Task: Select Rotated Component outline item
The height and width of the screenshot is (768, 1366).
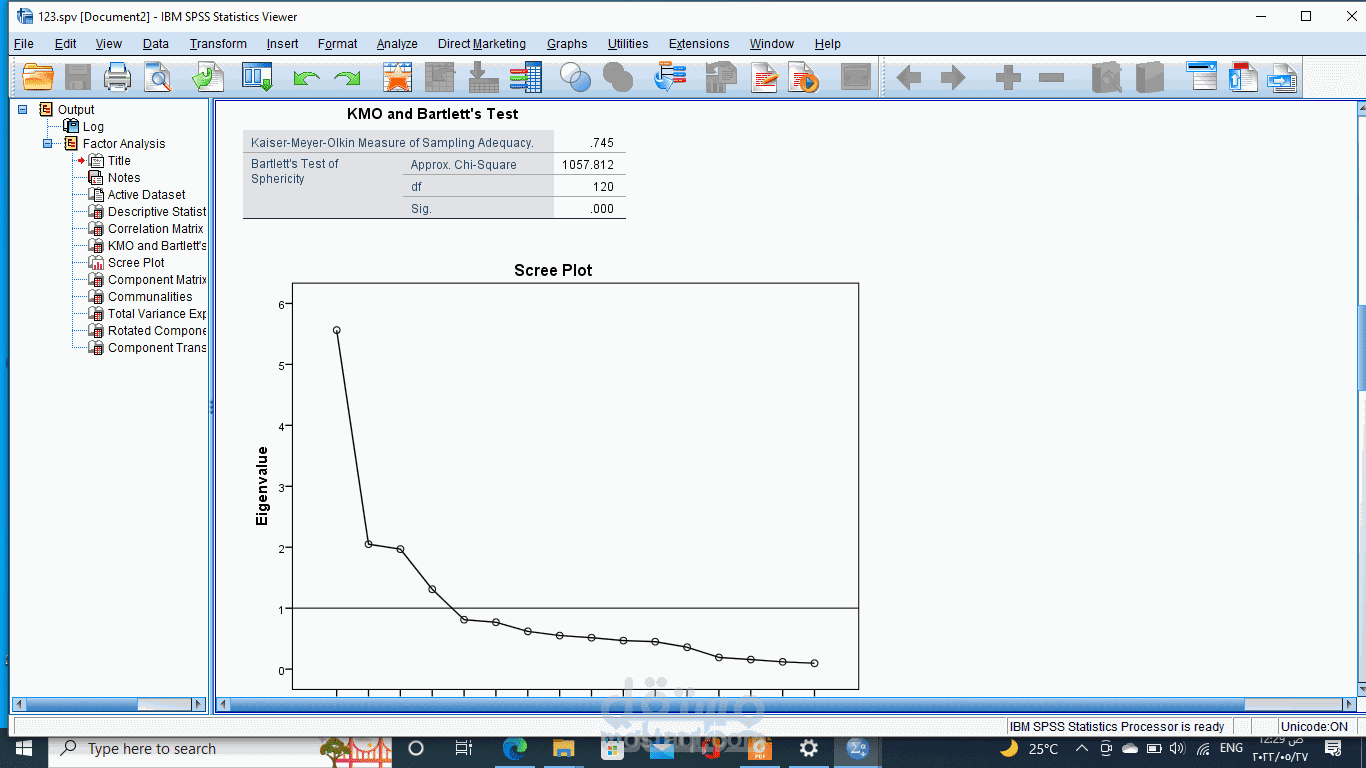Action: 157,331
